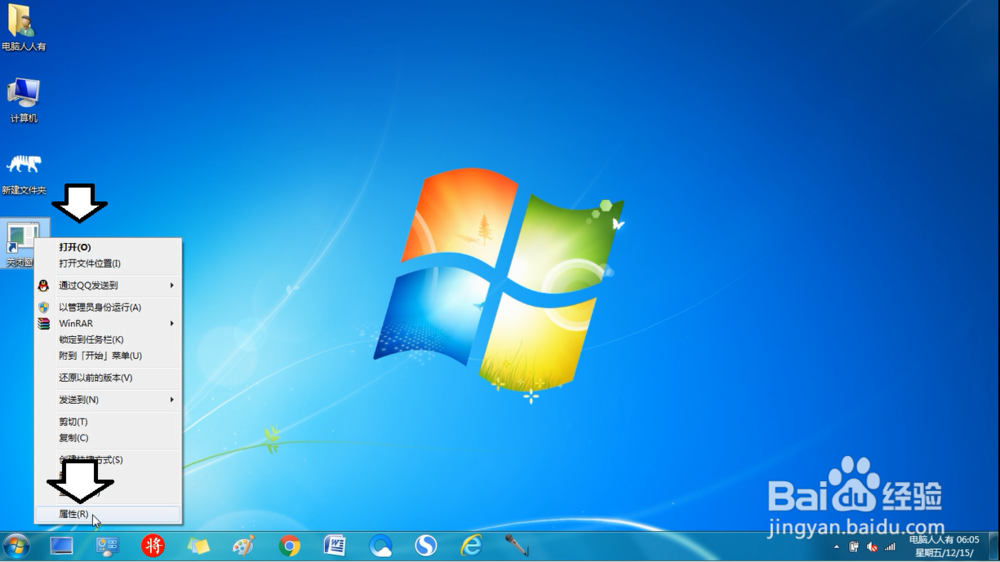The width and height of the screenshot is (1000, 562).
Task: Open the blue swirl browser taskbar icon
Action: [x=381, y=546]
